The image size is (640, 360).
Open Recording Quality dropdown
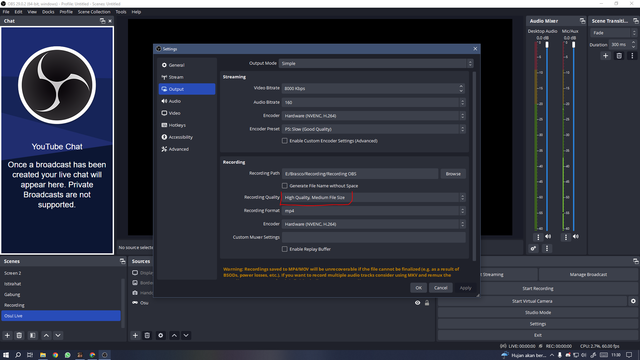(373, 198)
